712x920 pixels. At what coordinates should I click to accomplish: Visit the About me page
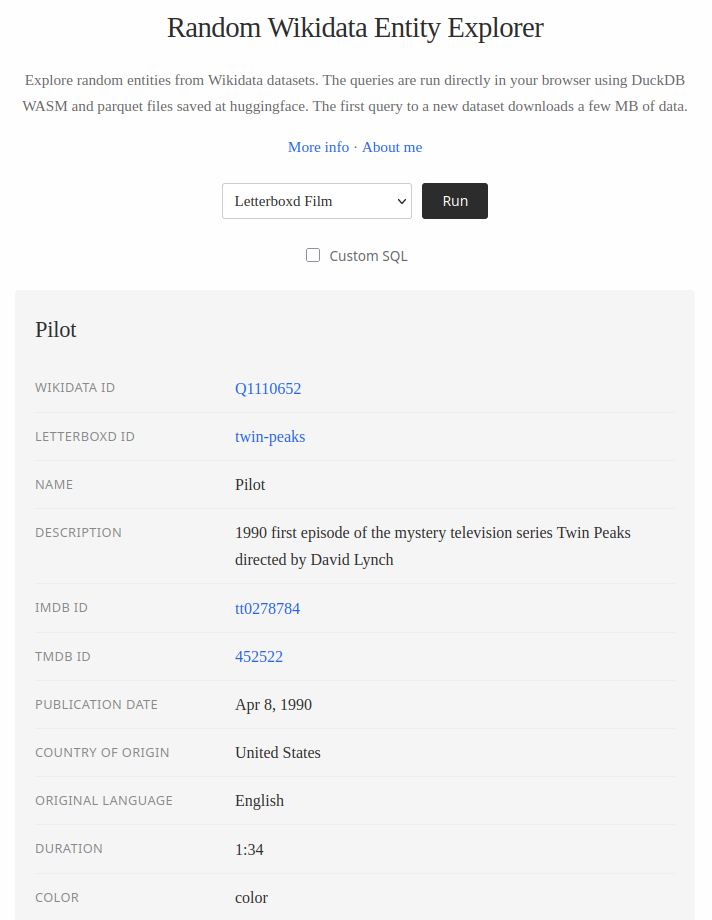[x=392, y=146]
